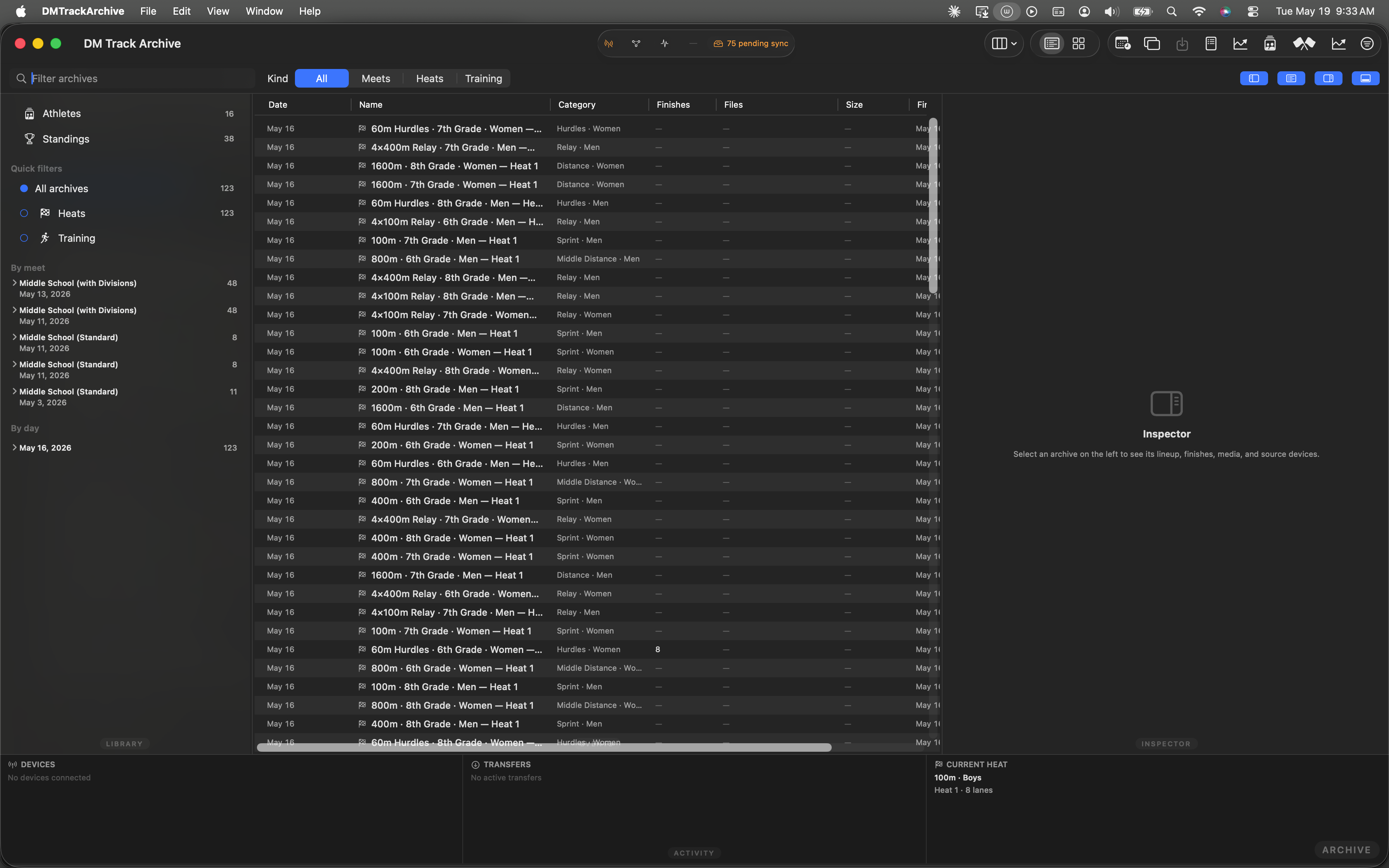Click the Devices broadcast icon

pyautogui.click(x=12, y=765)
